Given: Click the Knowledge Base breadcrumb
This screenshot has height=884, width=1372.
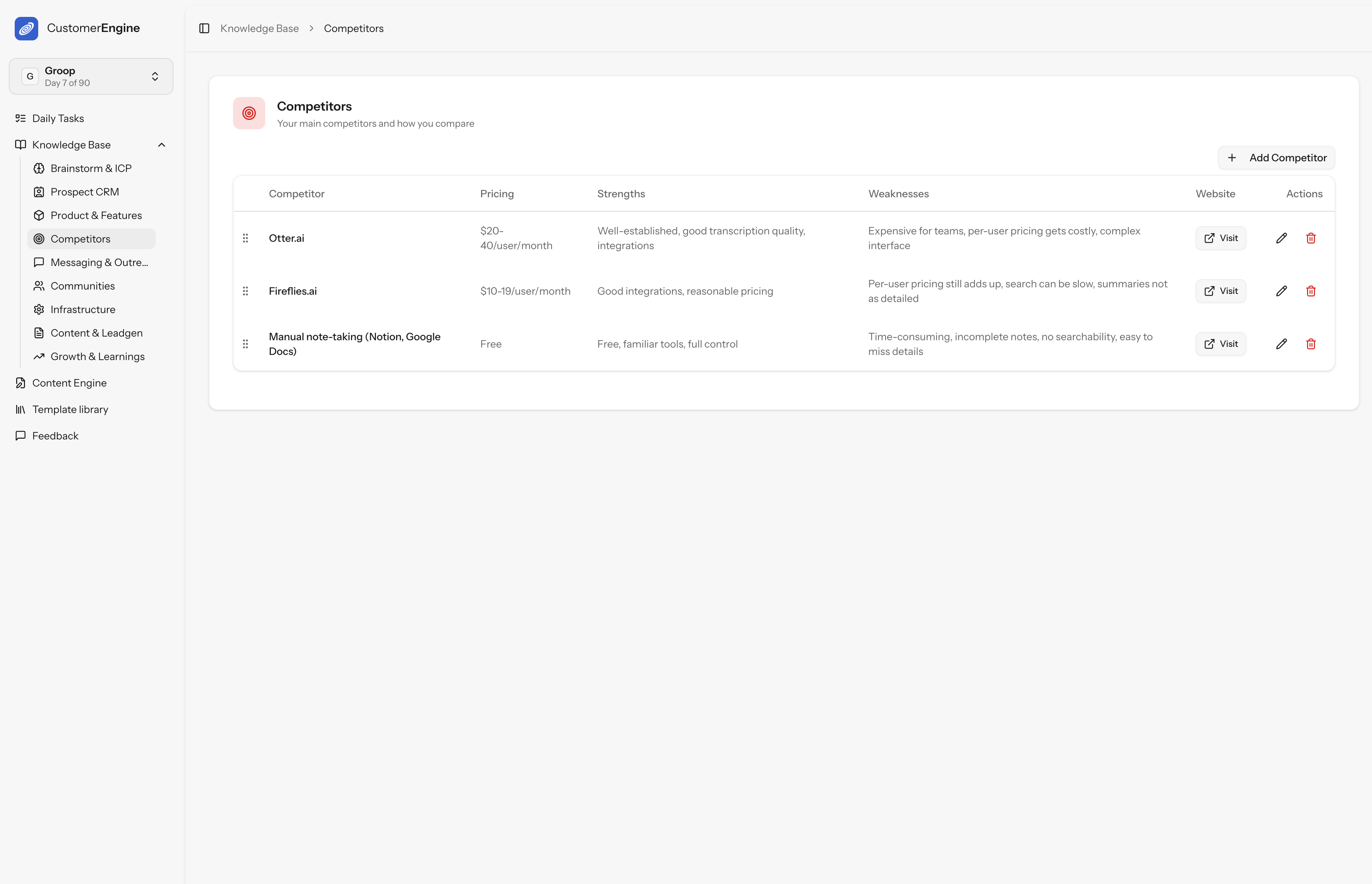Looking at the screenshot, I should tap(259, 29).
